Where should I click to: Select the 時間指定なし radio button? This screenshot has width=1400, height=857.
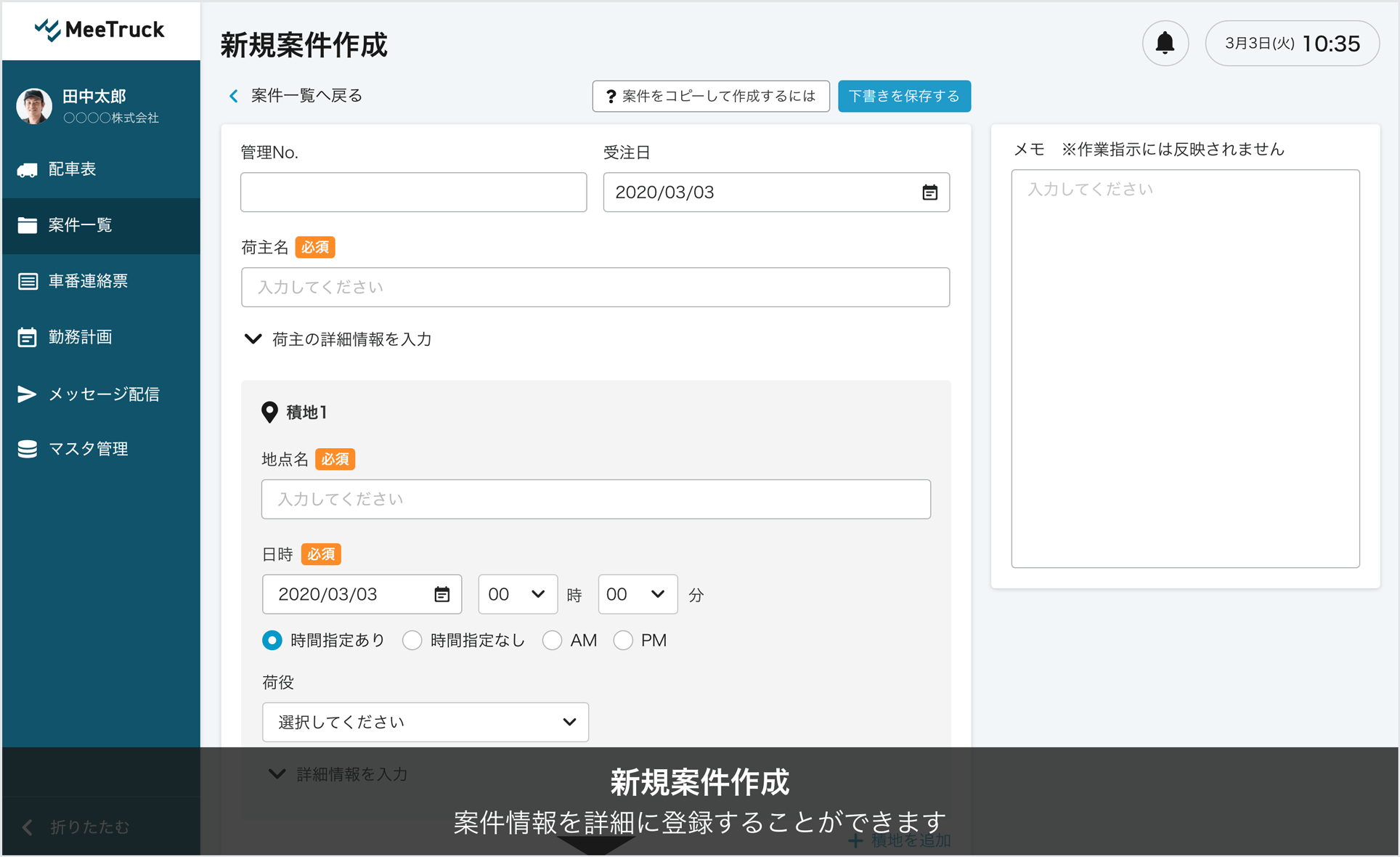(412, 640)
